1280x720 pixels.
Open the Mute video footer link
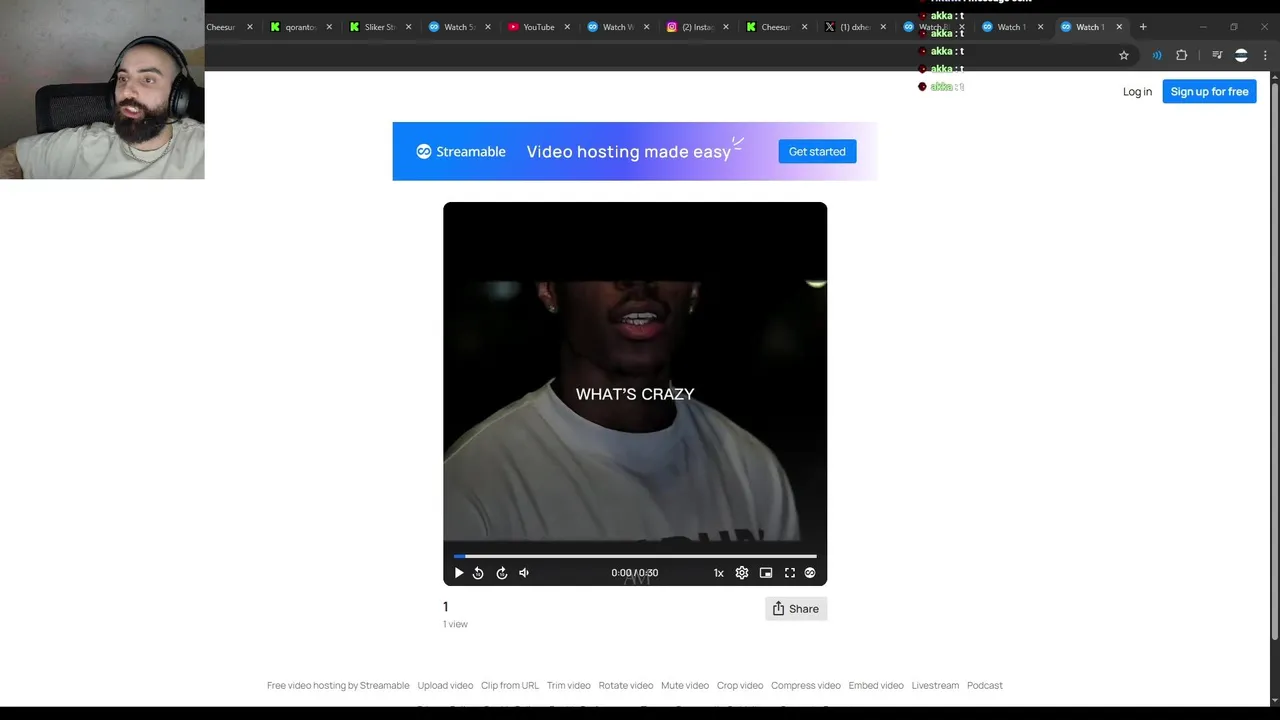(x=685, y=685)
